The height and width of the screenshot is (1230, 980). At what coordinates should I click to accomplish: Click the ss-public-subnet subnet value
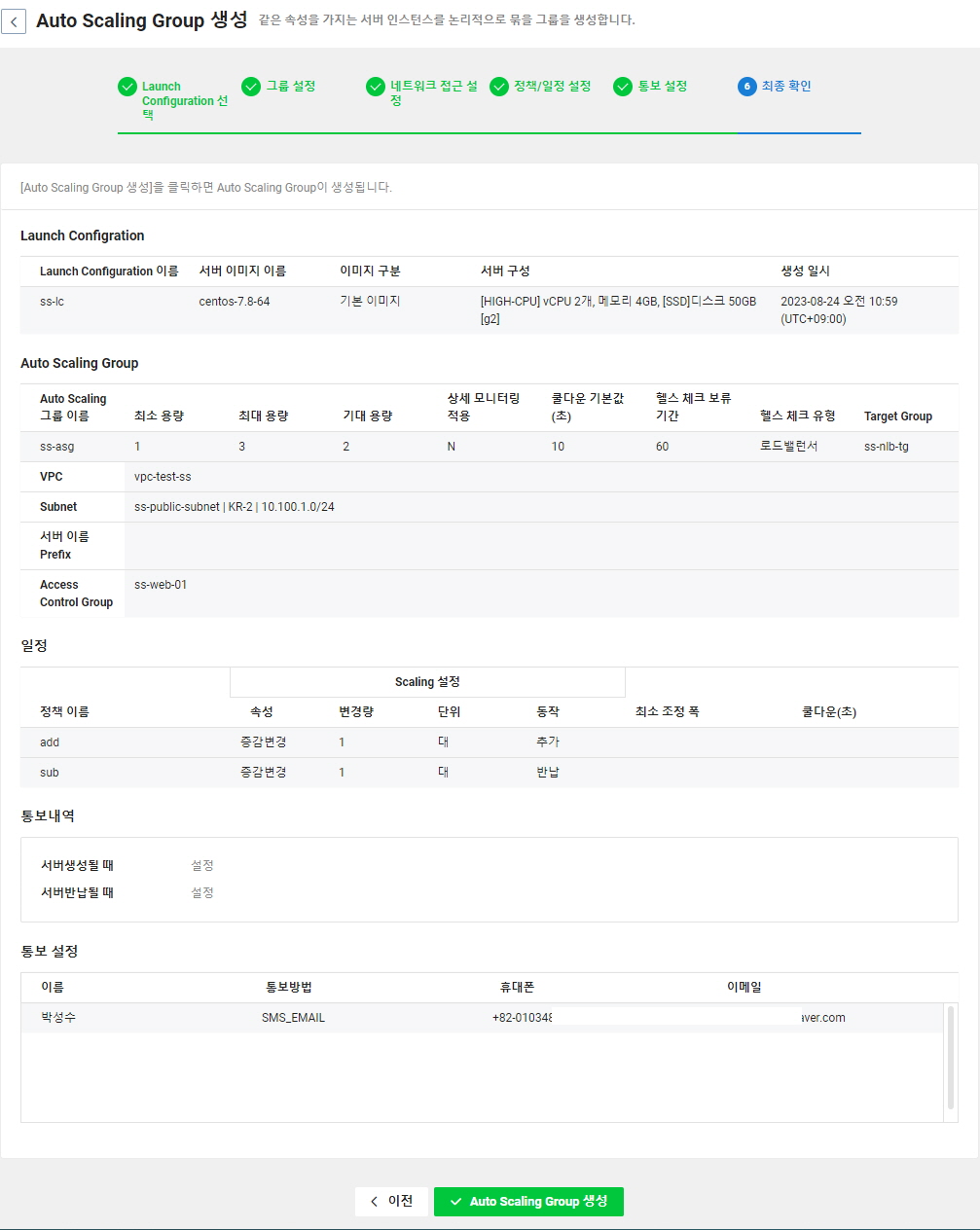(235, 507)
